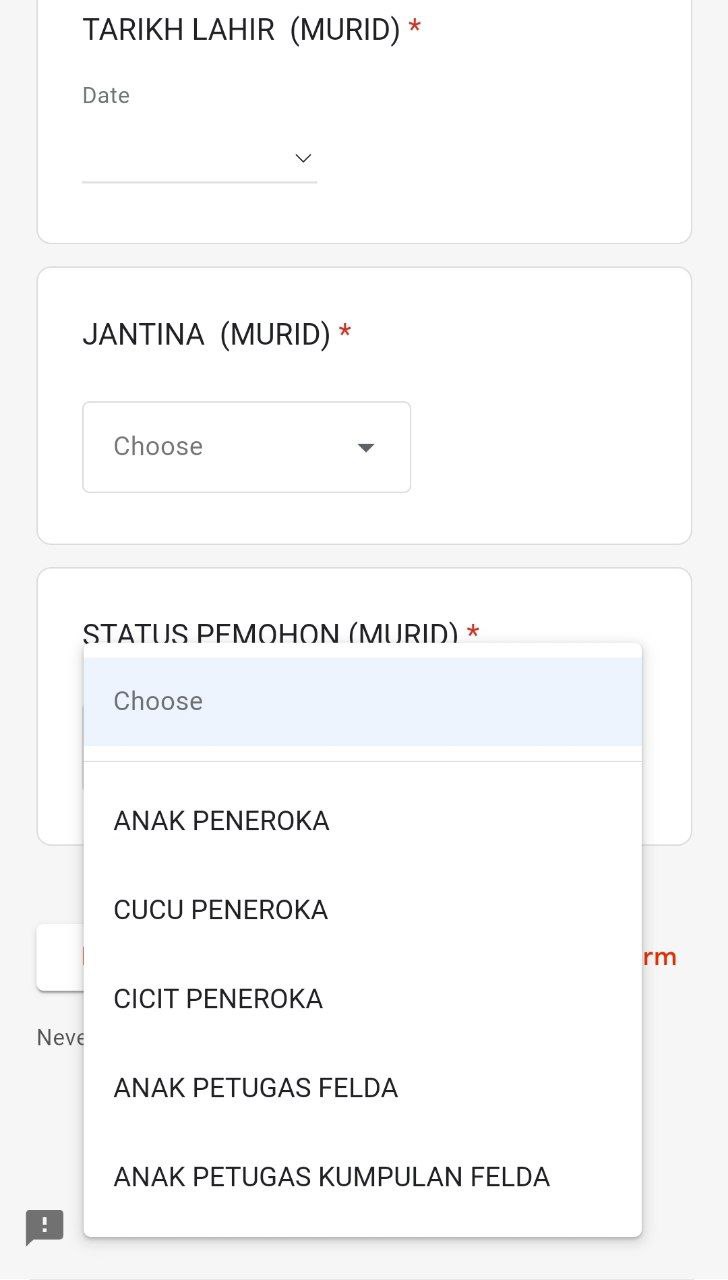Viewport: 728px width, 1280px height.
Task: Choose the CUCU PENEROKA option
Action: 221,910
